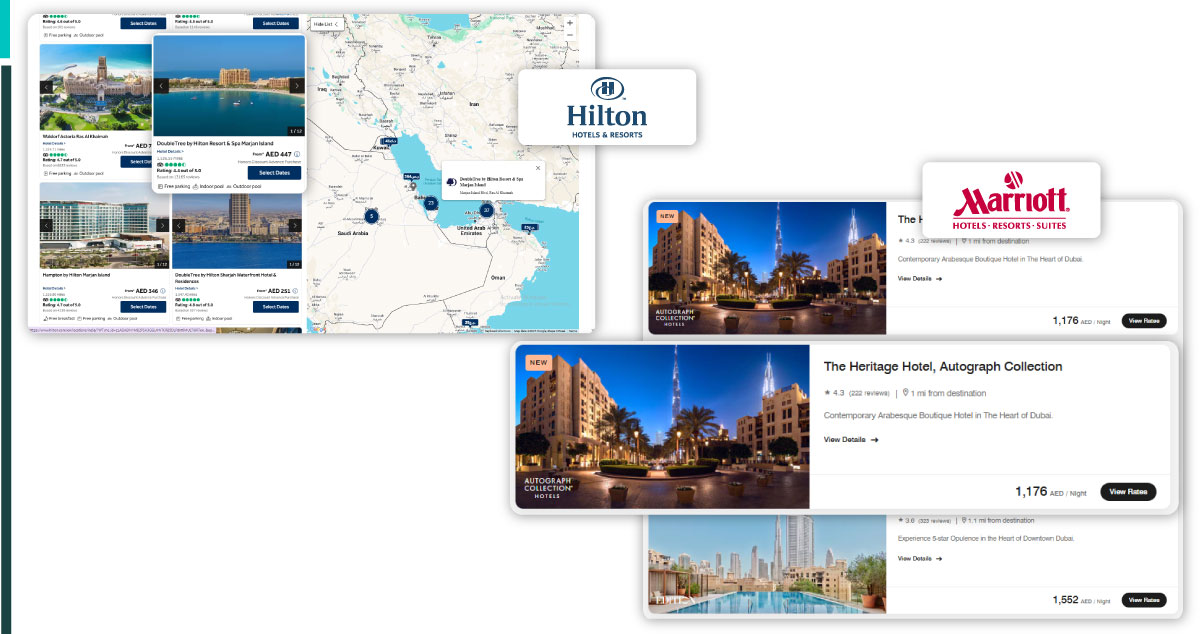
Task: Click the hotel cluster marker showing 5
Action: 372,216
